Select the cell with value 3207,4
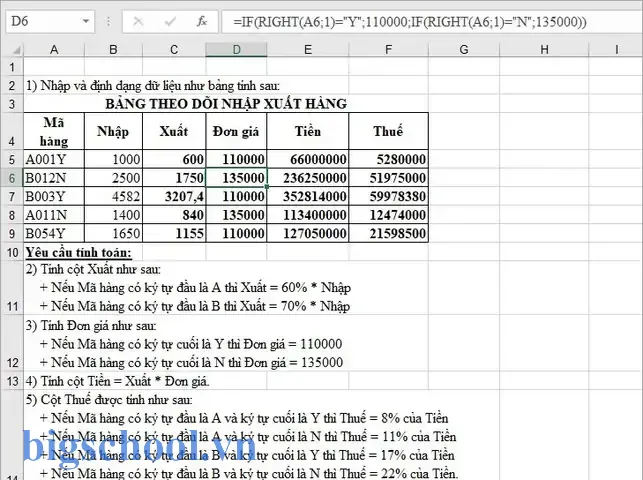 click(x=174, y=196)
